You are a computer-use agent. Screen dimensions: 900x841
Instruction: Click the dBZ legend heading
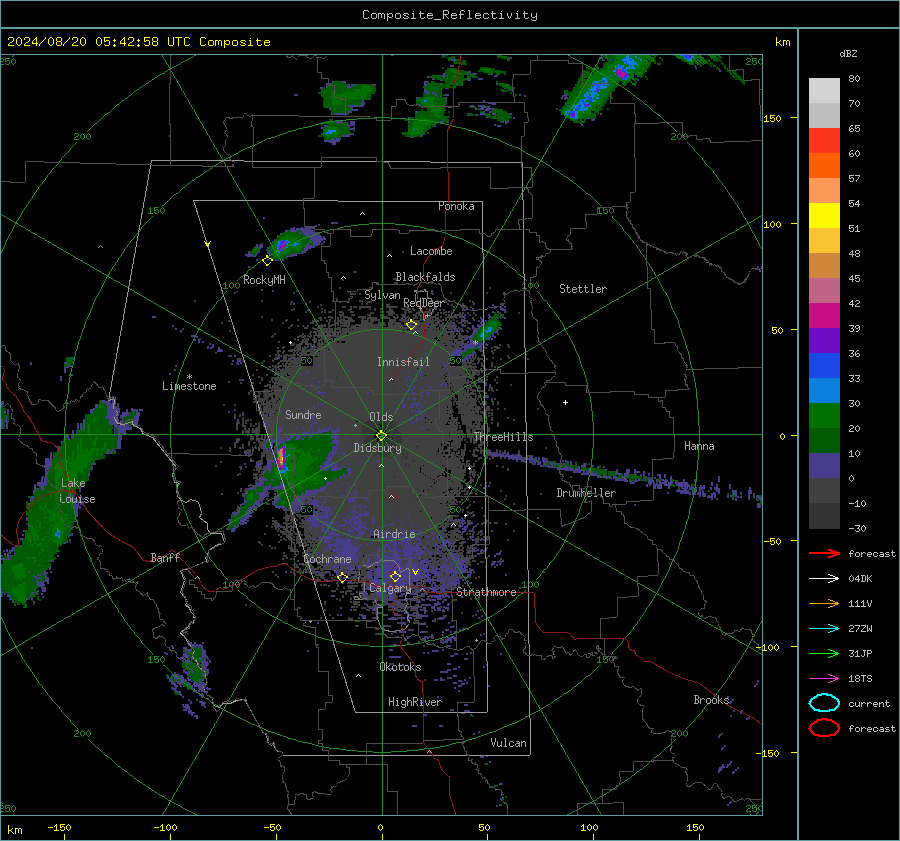coord(848,53)
